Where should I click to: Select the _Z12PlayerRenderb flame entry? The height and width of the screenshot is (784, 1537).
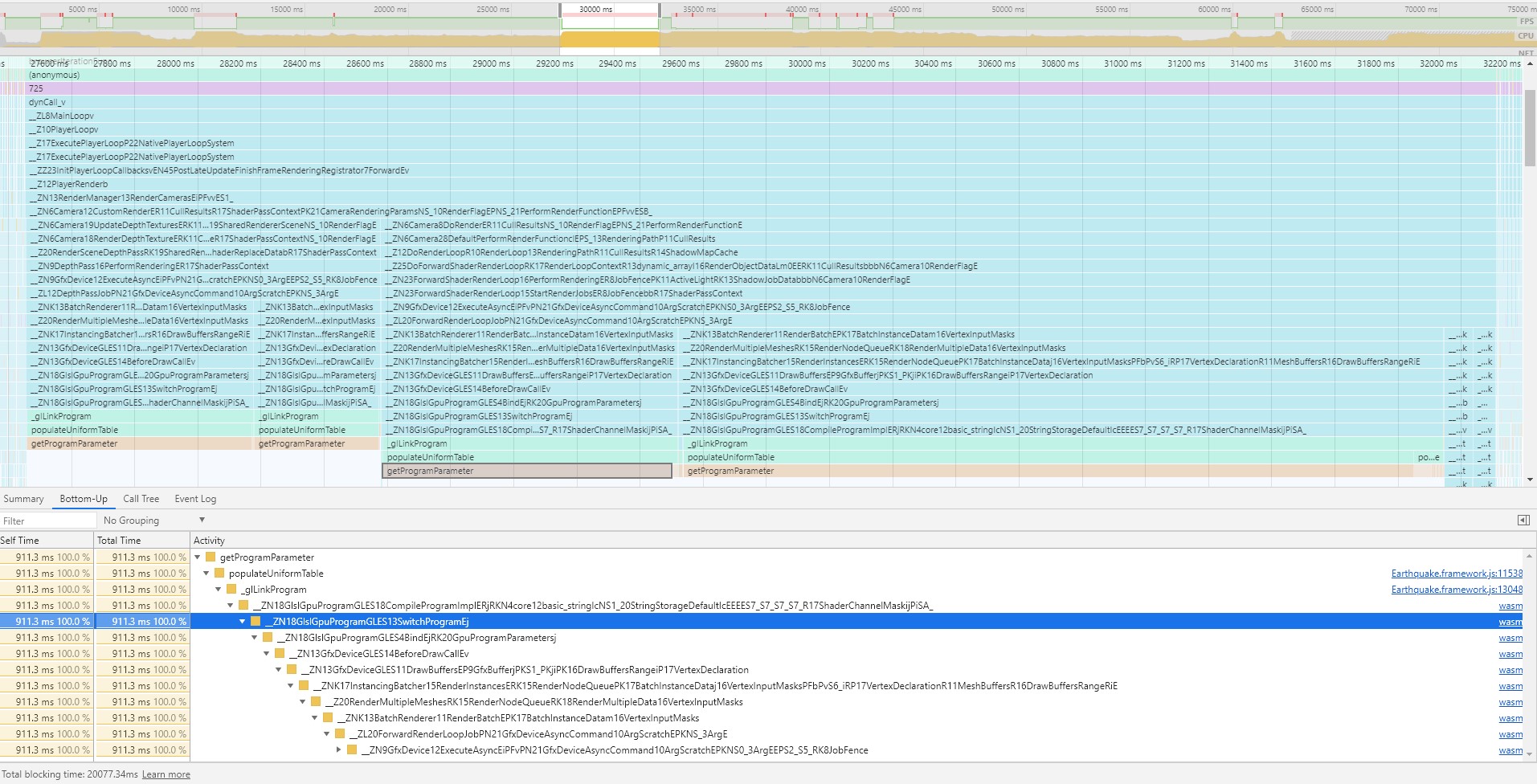(762, 184)
